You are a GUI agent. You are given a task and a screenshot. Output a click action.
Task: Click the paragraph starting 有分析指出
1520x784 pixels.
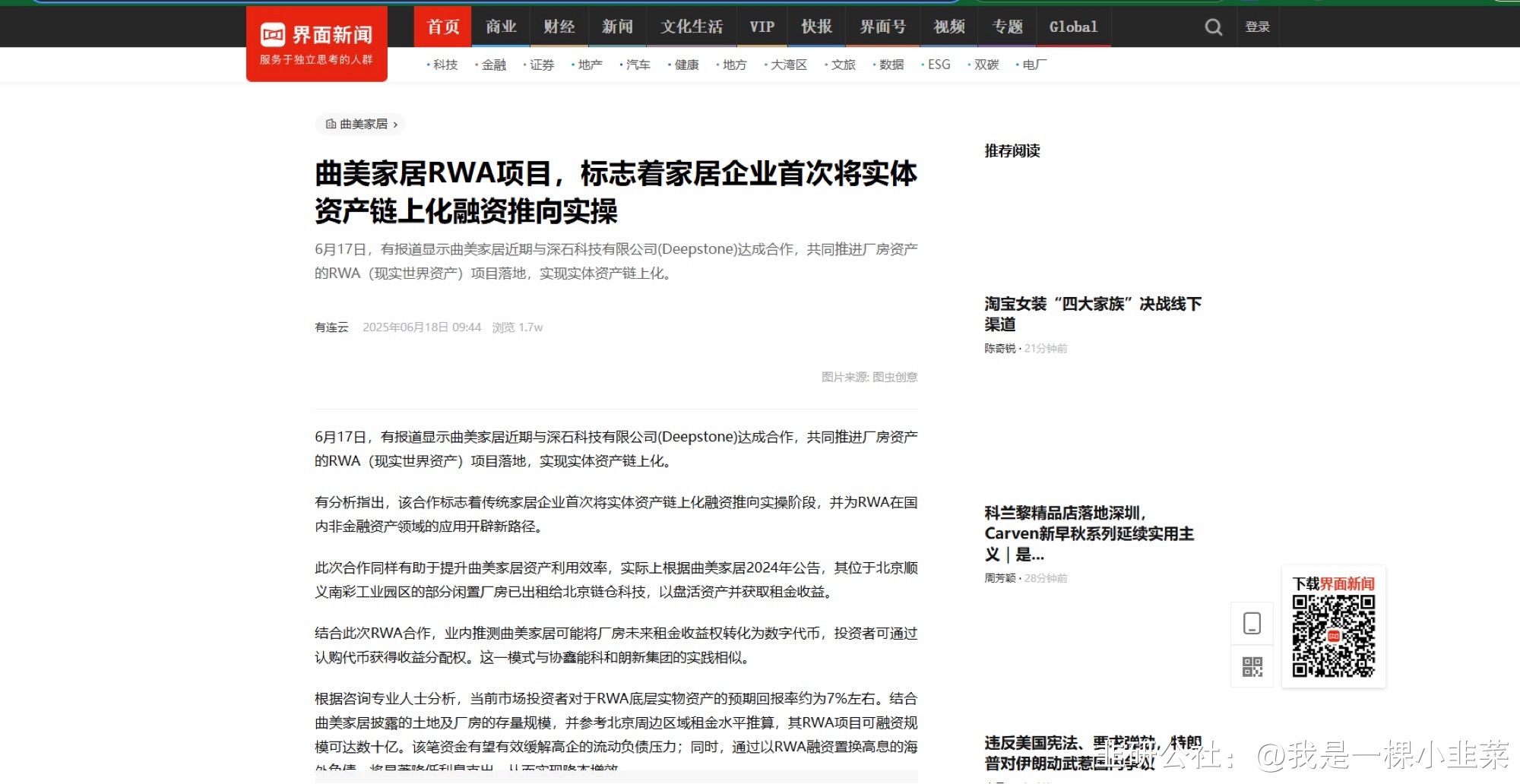[x=616, y=514]
